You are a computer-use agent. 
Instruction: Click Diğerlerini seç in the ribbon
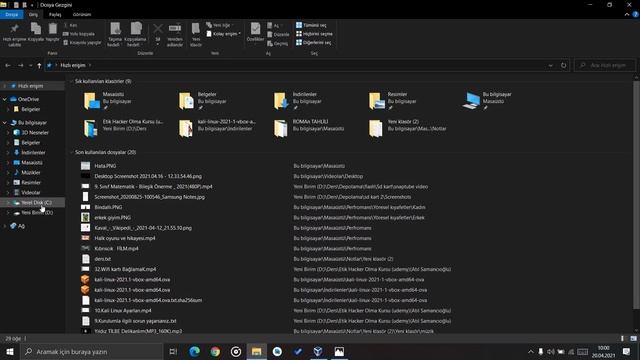[313, 42]
